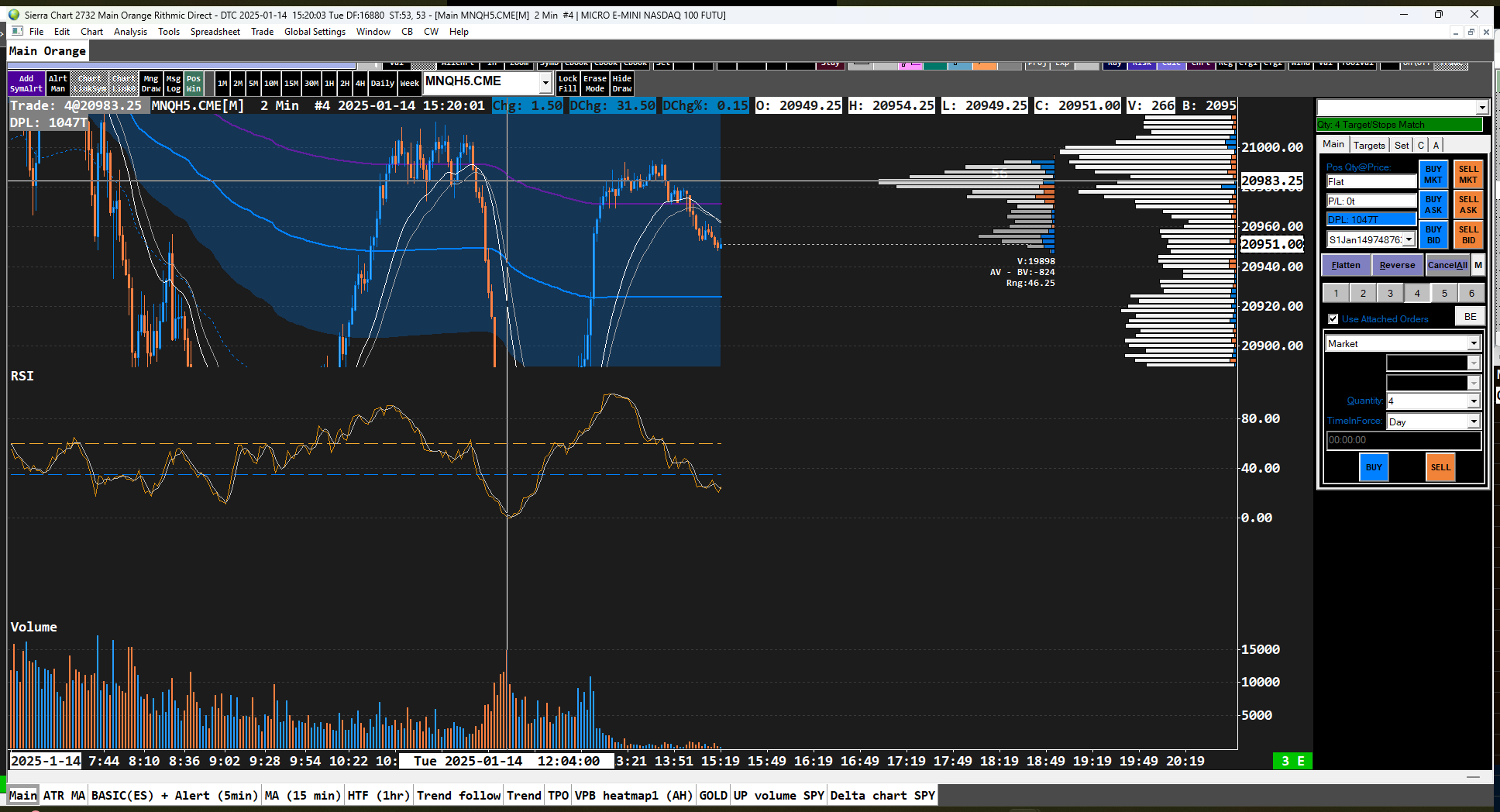This screenshot has height=812, width=1500.
Task: Switch to the Targets tab in trade window
Action: 1369,145
